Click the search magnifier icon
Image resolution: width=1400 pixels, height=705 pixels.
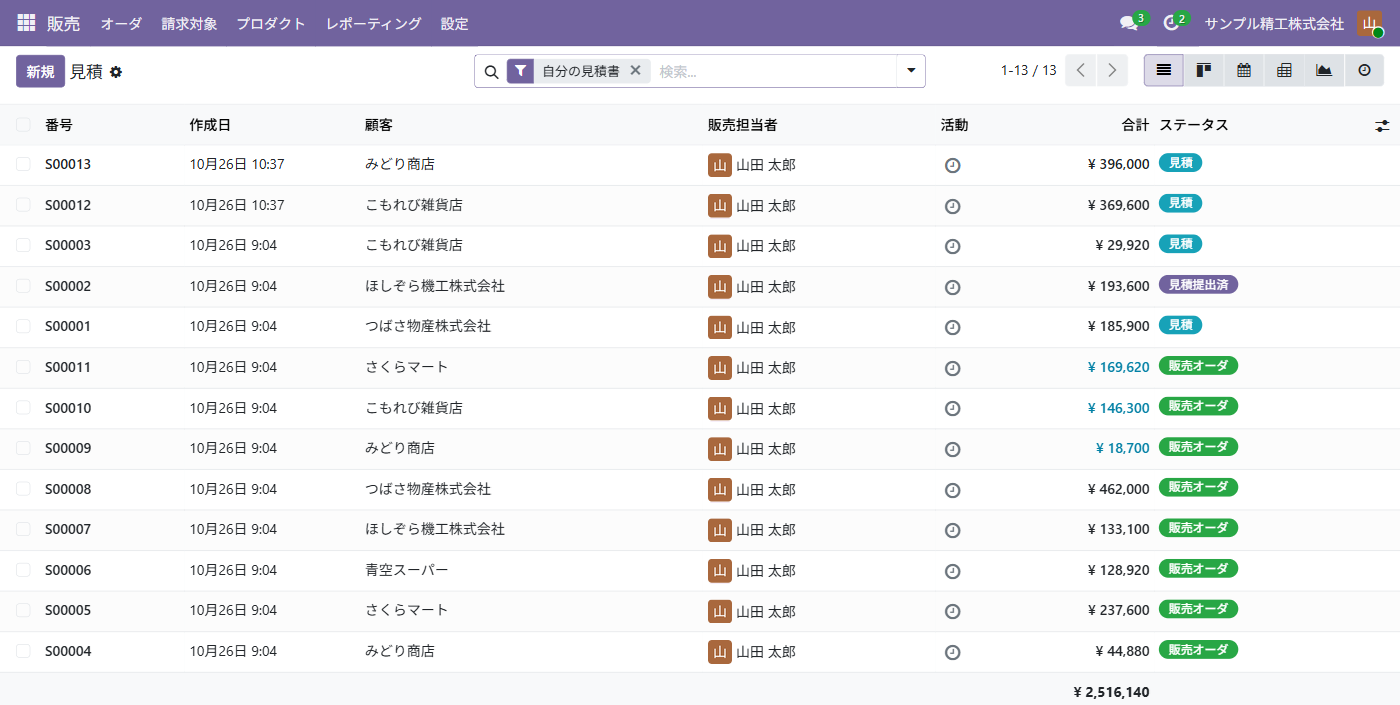coord(491,71)
